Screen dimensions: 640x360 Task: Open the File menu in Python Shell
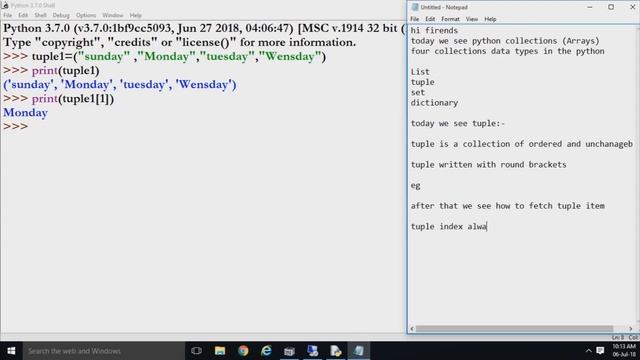click(7, 15)
